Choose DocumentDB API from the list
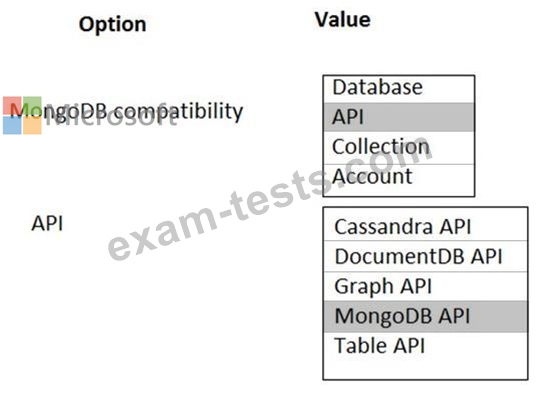 click(x=425, y=256)
